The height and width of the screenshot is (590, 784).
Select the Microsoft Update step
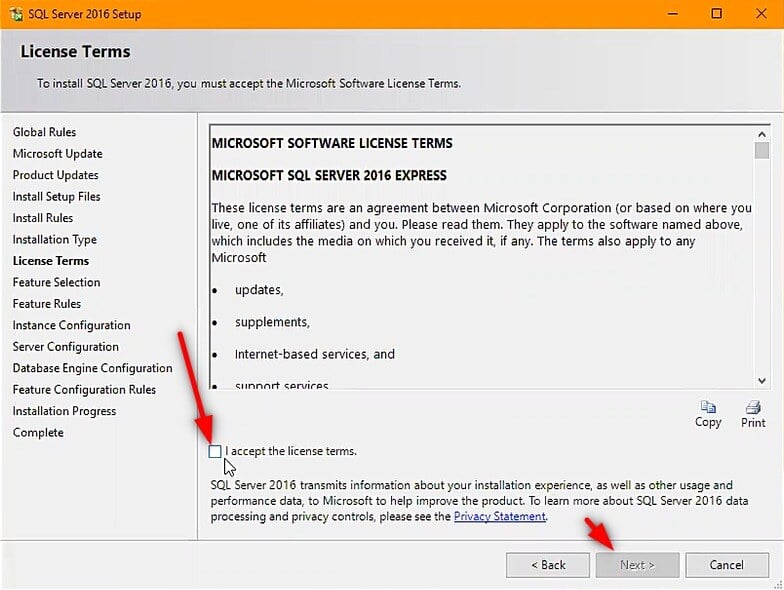[x=58, y=154]
